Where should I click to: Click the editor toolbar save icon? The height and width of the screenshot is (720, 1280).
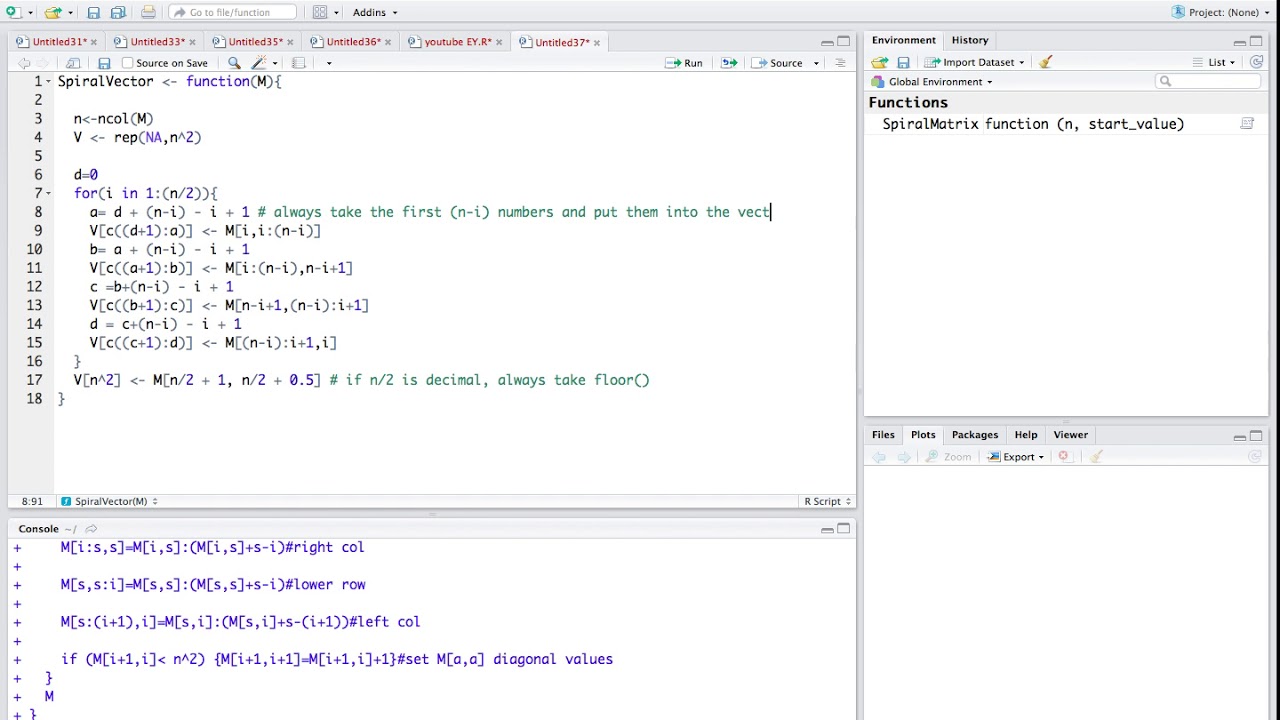(104, 63)
